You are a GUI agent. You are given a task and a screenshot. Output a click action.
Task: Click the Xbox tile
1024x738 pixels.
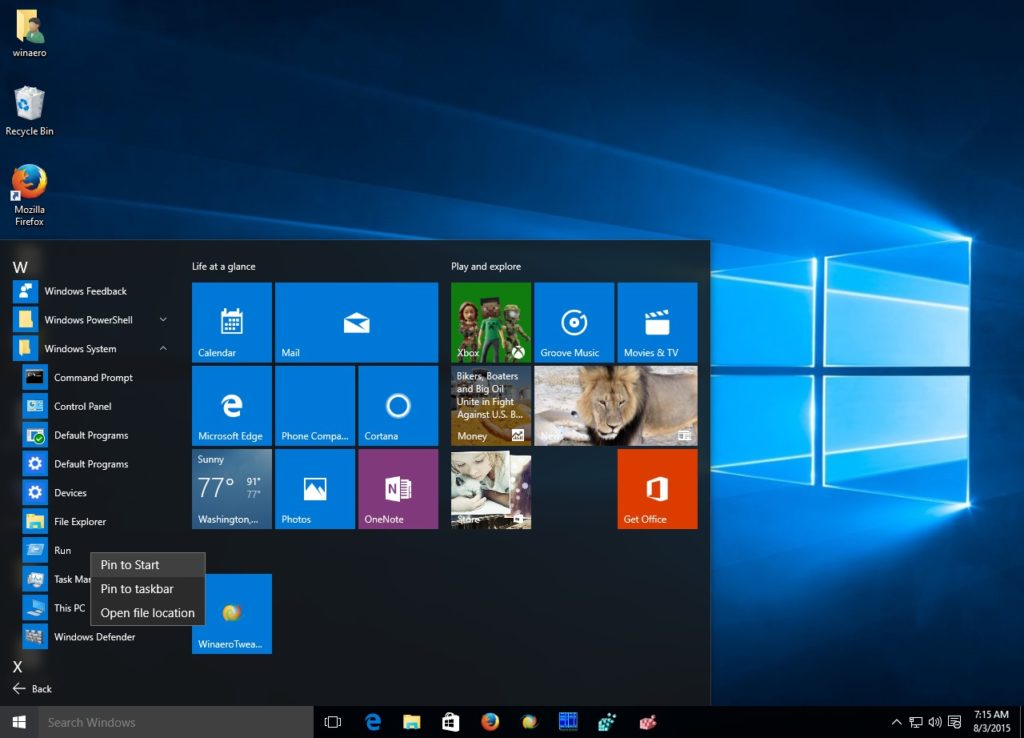490,321
